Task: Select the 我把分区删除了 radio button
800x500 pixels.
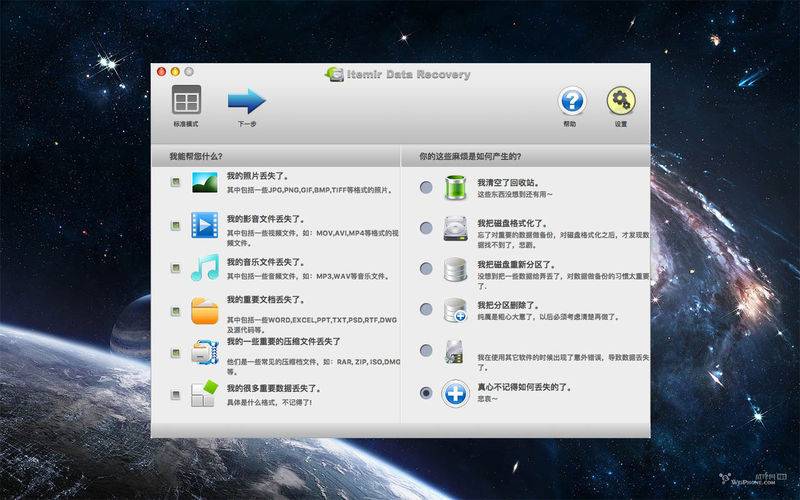Action: coord(427,310)
